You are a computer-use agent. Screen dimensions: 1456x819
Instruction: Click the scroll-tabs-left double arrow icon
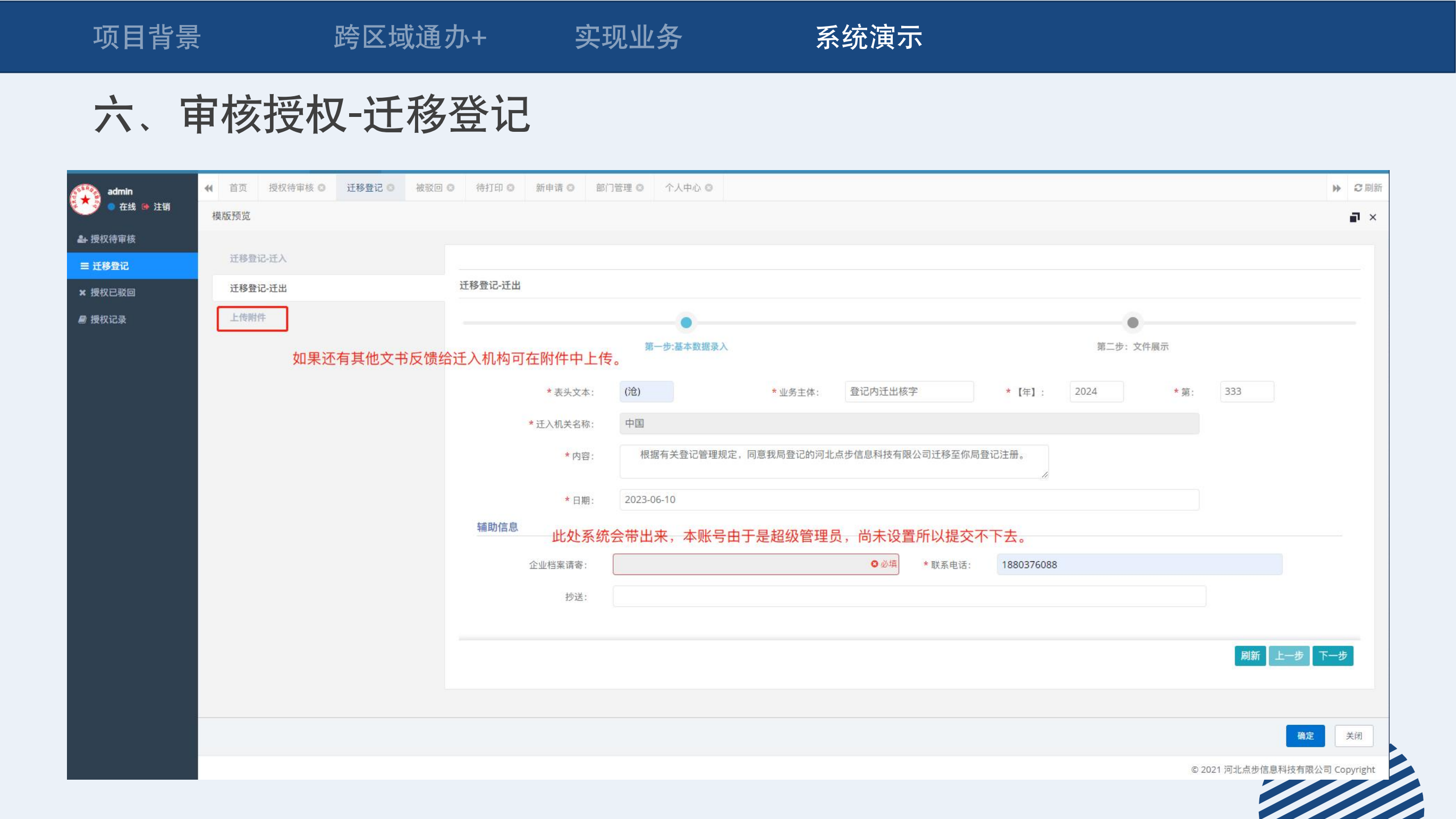[x=208, y=188]
